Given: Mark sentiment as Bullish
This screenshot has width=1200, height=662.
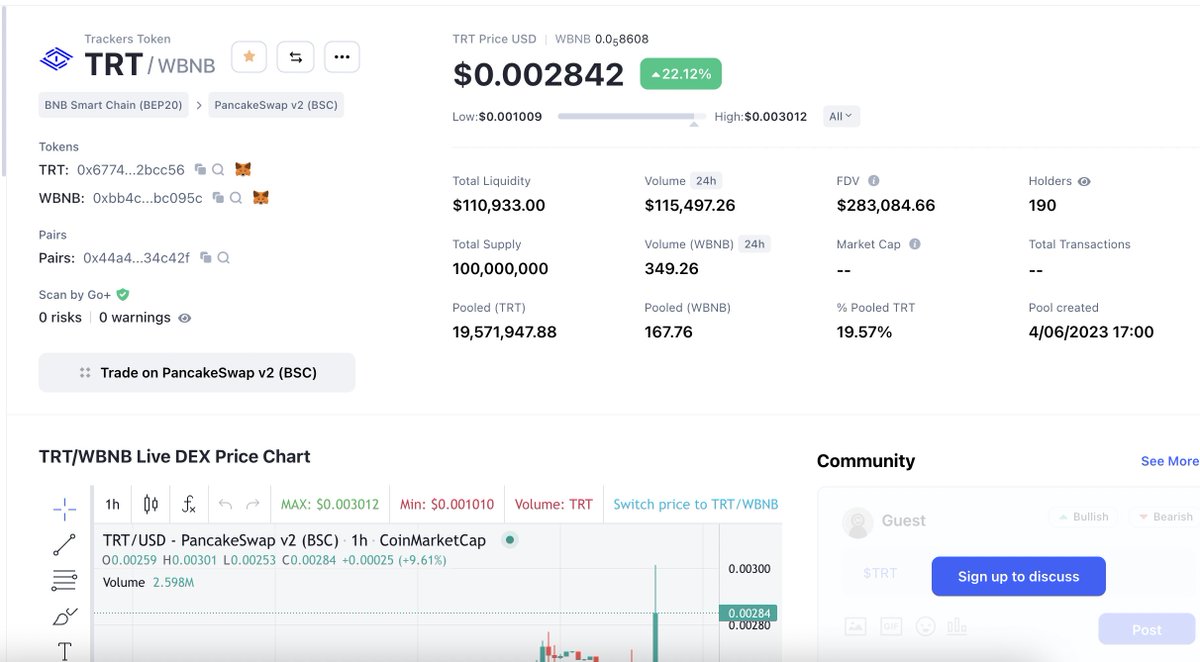Looking at the screenshot, I should pos(1083,517).
